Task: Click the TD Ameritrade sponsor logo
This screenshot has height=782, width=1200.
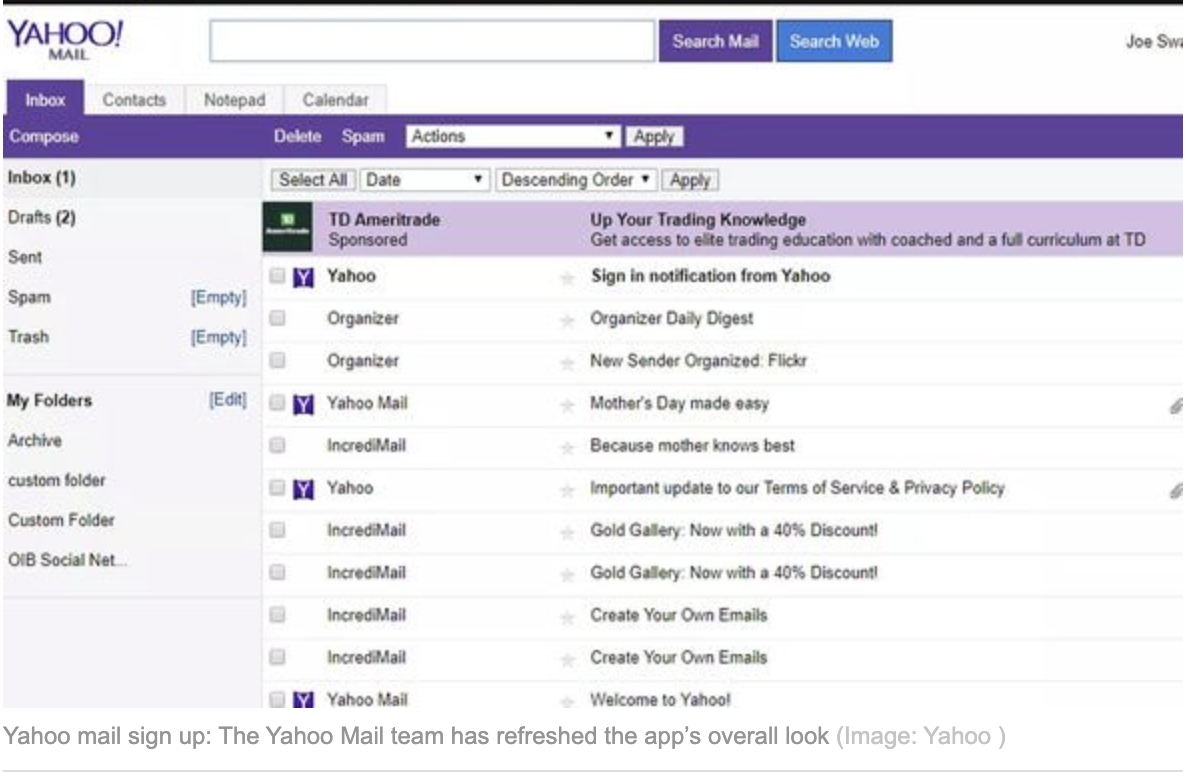Action: click(x=288, y=228)
